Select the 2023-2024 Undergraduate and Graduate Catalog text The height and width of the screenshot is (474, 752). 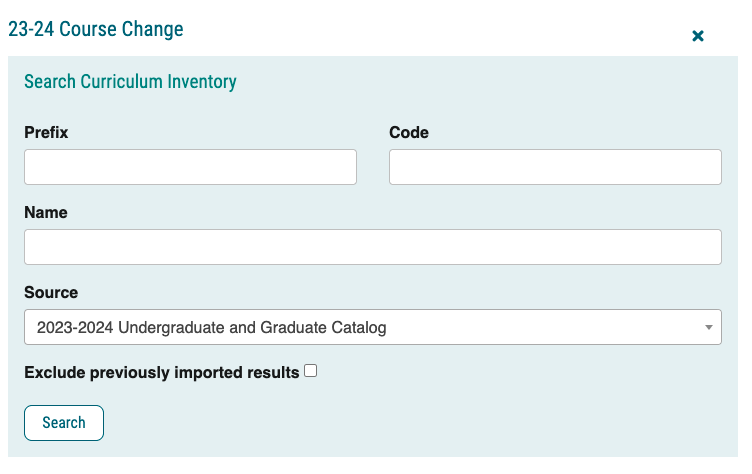point(211,327)
